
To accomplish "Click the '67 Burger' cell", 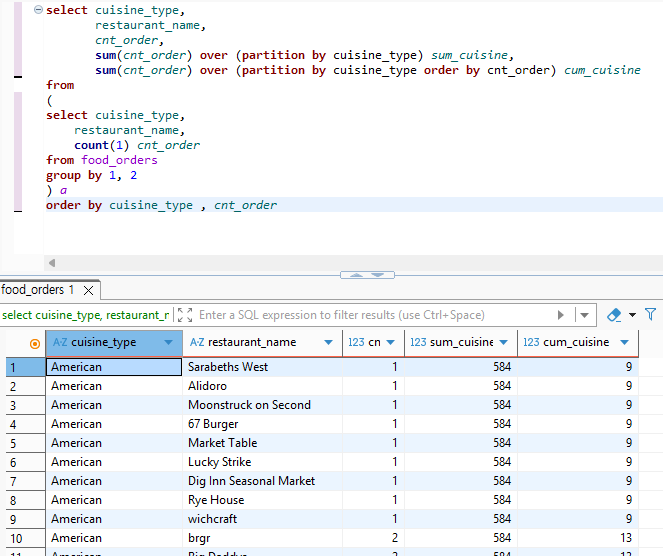I will point(262,424).
